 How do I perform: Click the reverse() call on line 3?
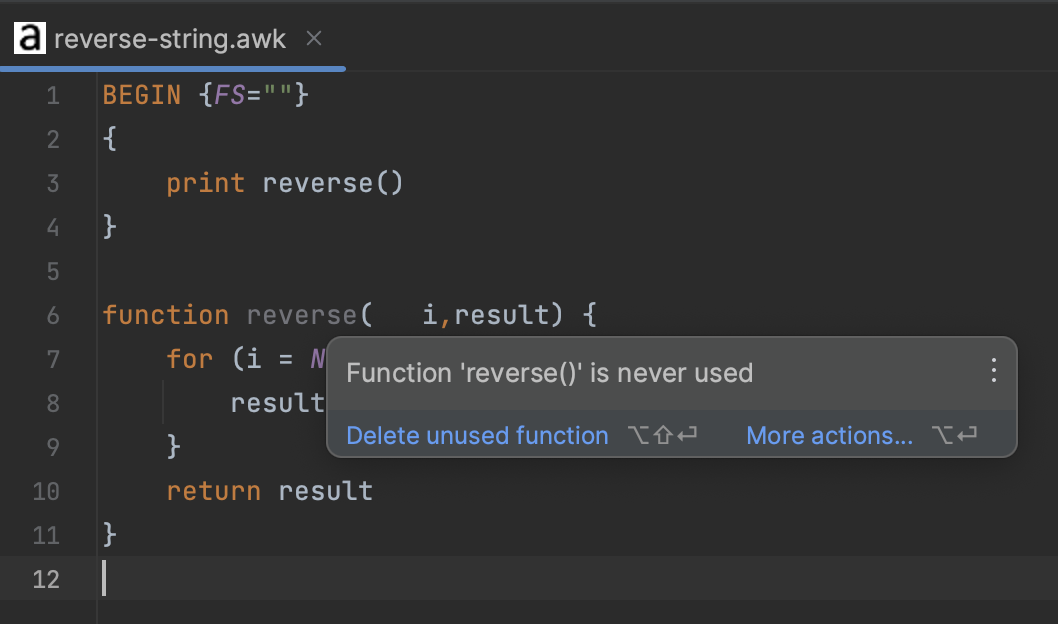(333, 183)
